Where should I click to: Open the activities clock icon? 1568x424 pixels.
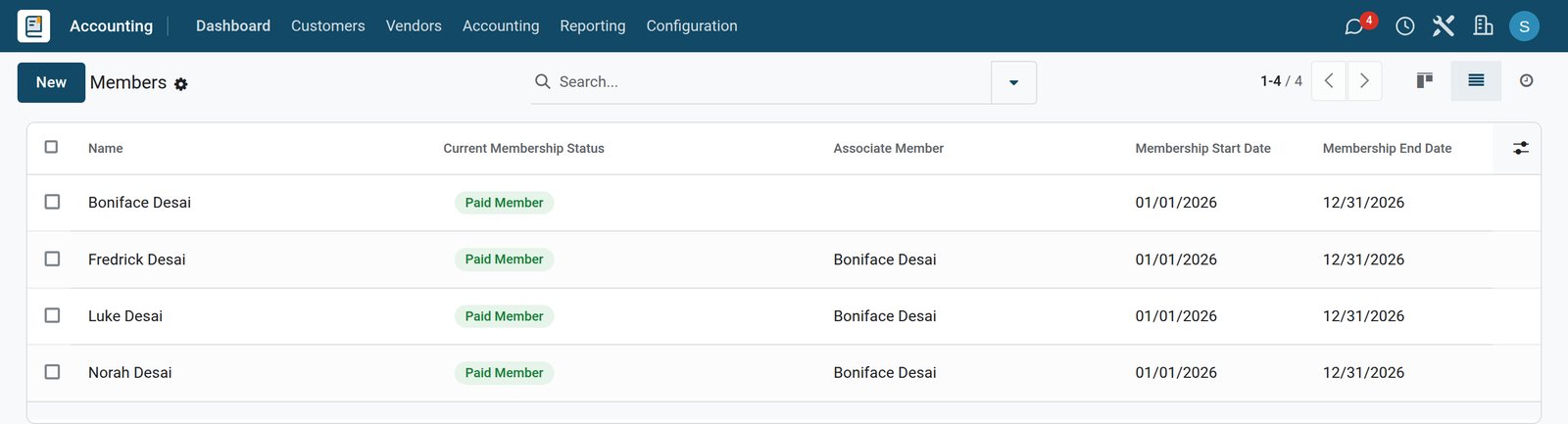point(1405,26)
